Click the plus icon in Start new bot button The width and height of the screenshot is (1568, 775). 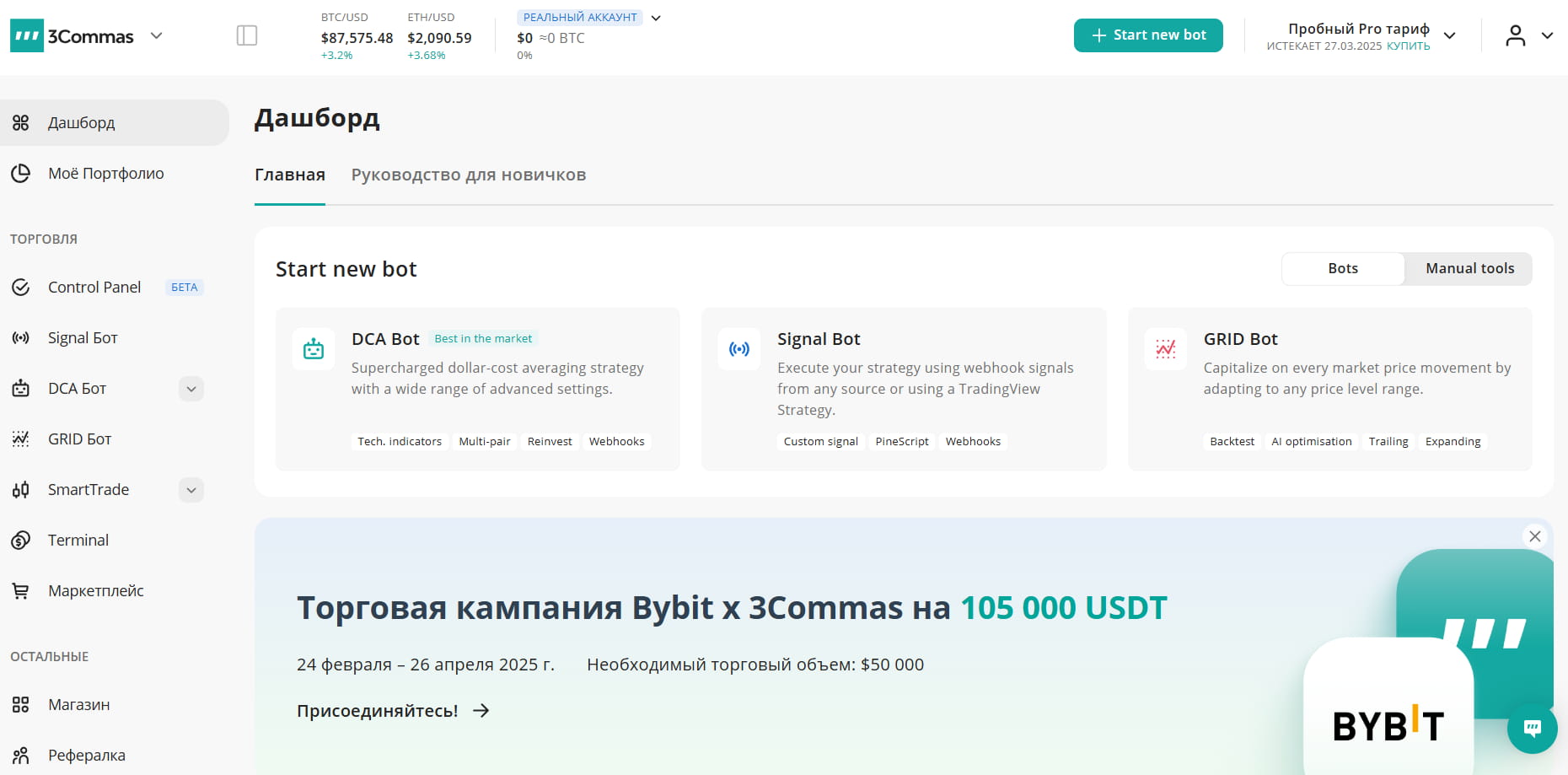click(x=1099, y=35)
